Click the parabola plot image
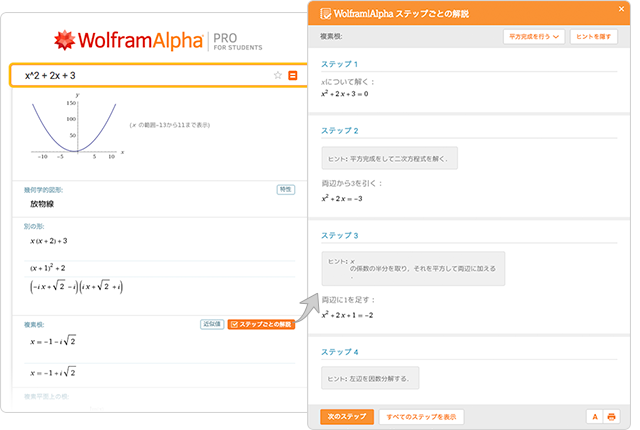 click(71, 130)
